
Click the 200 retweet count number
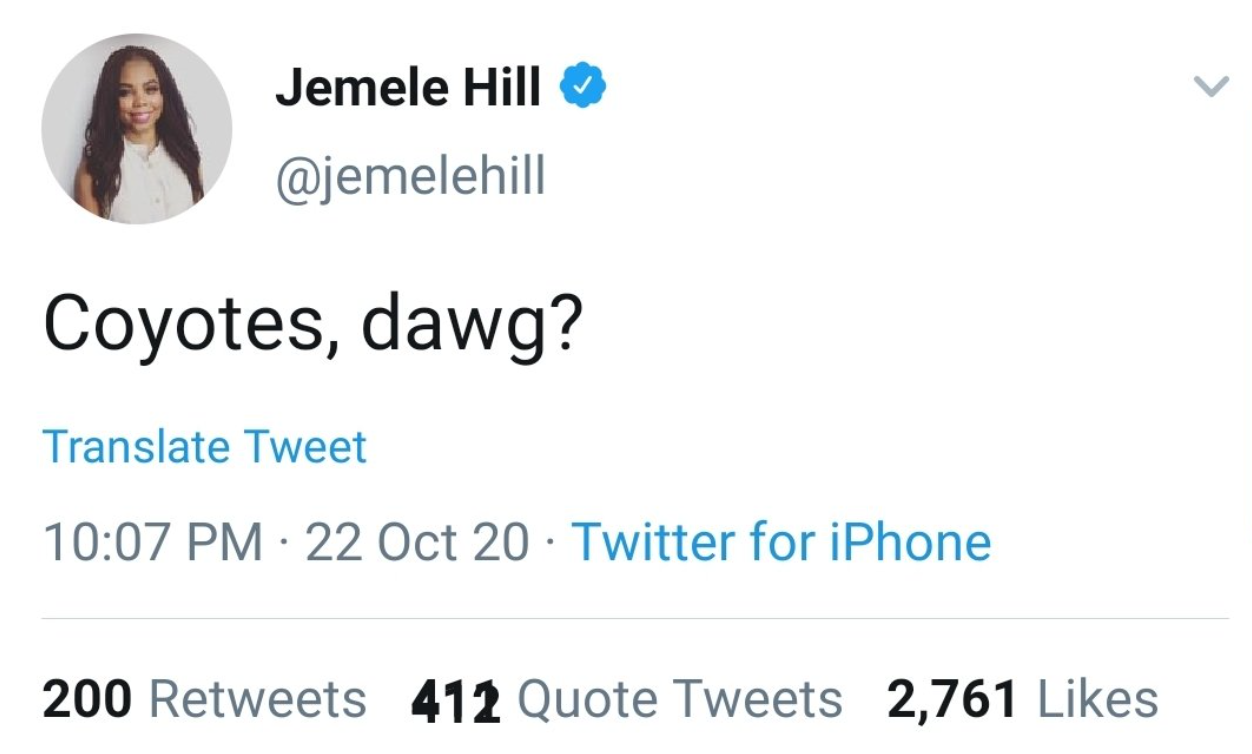click(87, 699)
